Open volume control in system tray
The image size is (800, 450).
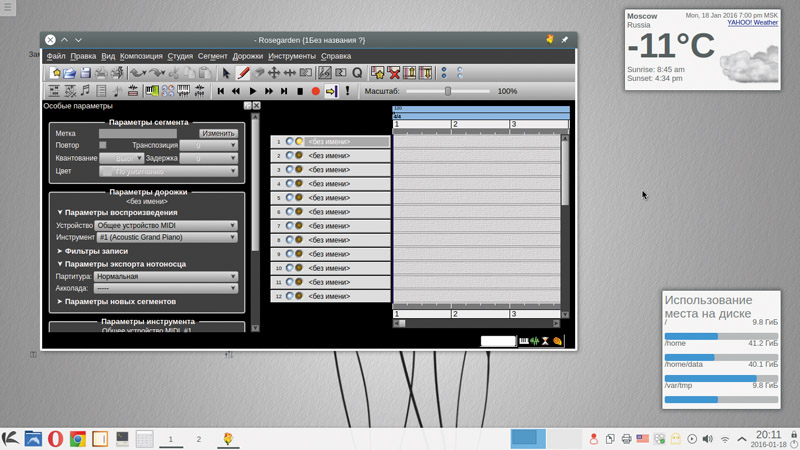pyautogui.click(x=708, y=439)
